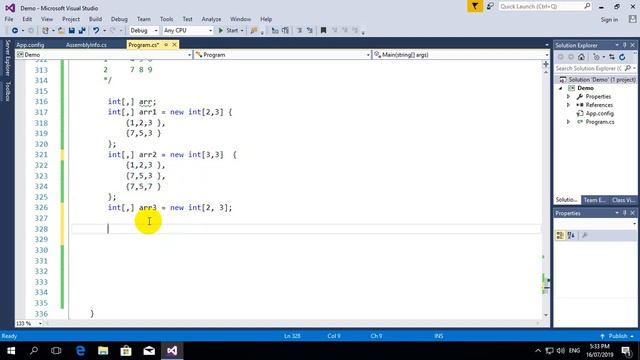This screenshot has height=360, width=640.
Task: Expand the Properties node in Solution Explorer
Action: (x=568, y=97)
